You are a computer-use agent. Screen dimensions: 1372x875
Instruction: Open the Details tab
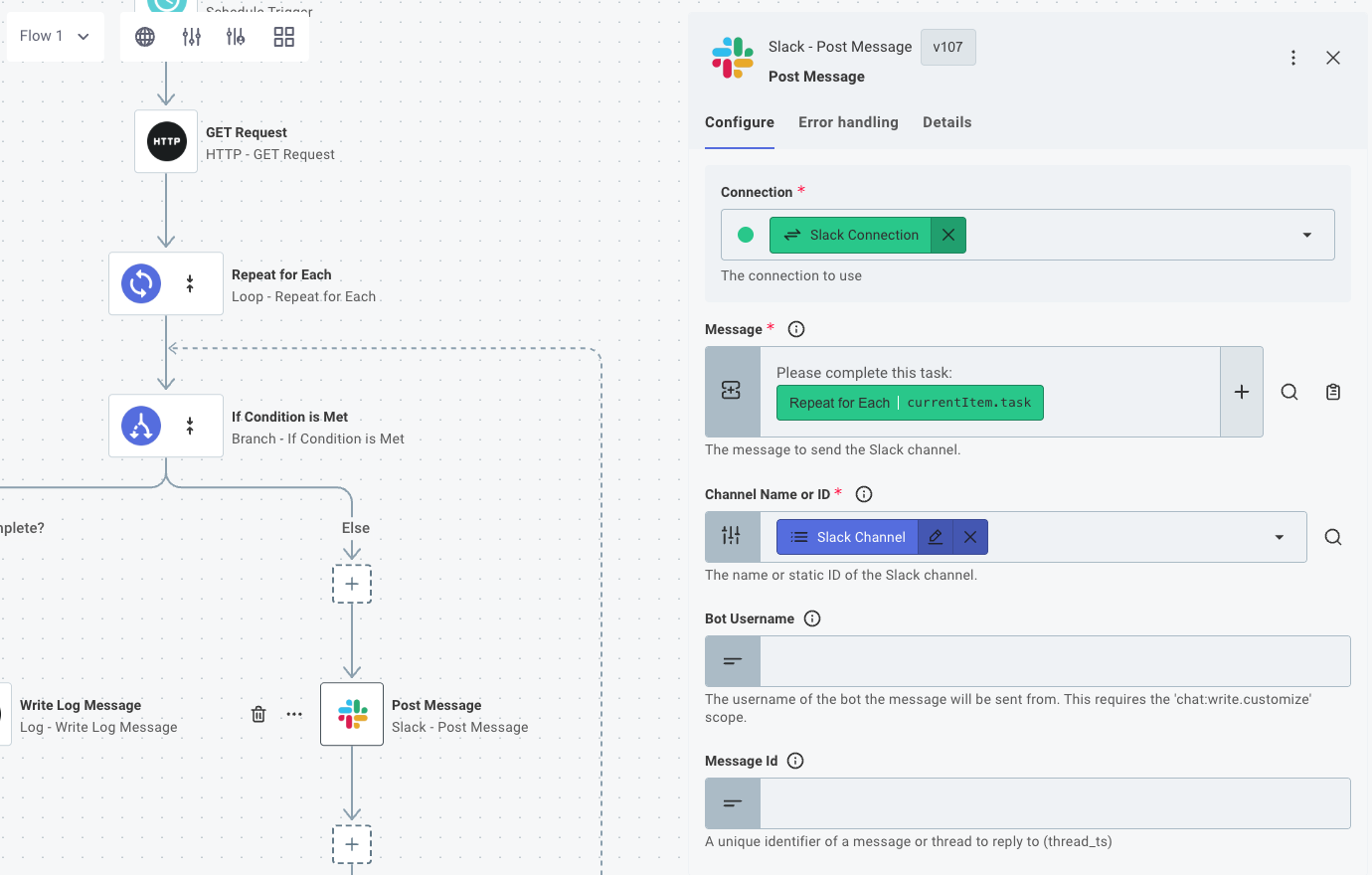point(946,121)
